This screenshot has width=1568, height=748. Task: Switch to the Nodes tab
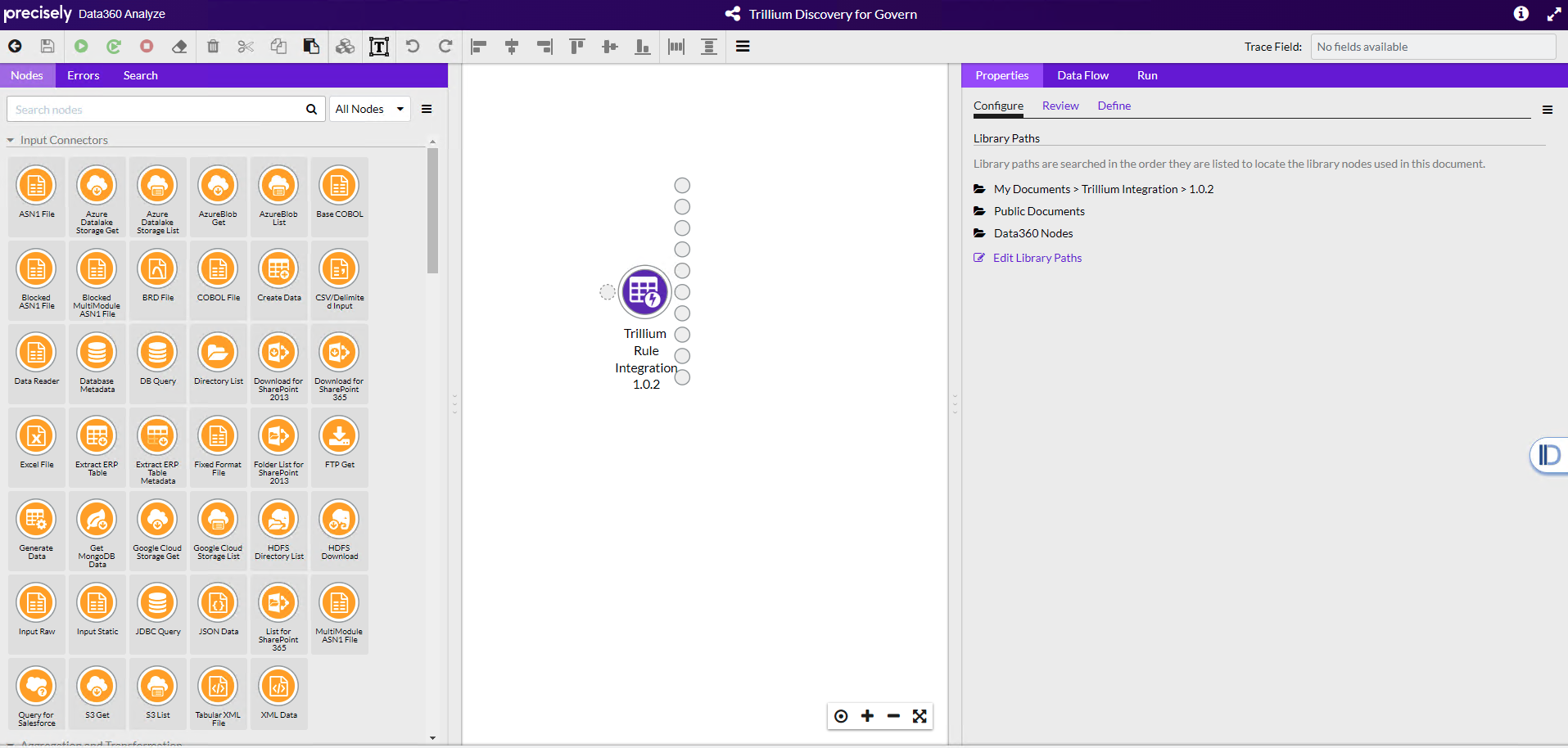tap(27, 75)
